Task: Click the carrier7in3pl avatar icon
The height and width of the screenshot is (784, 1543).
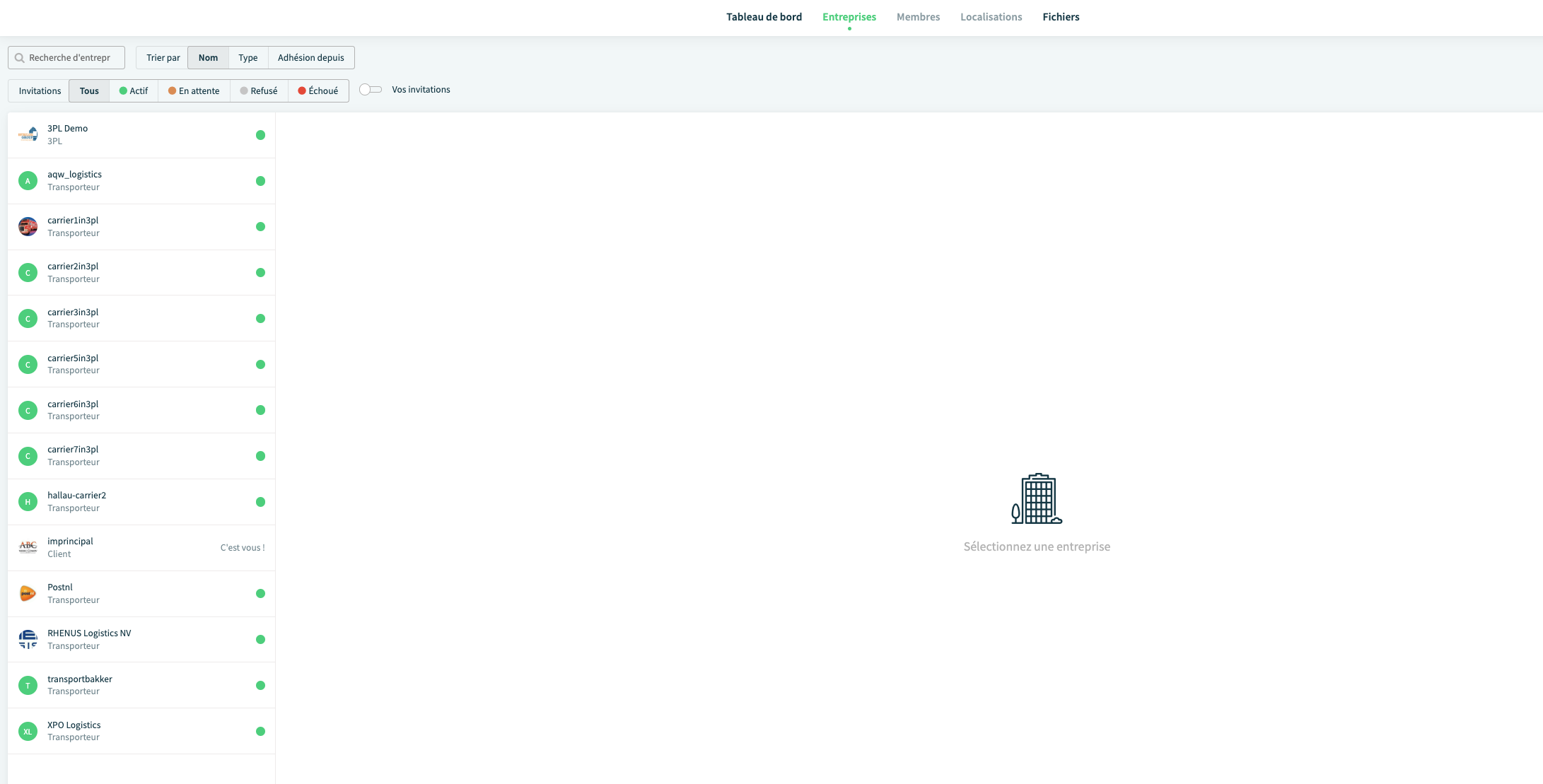Action: click(28, 456)
